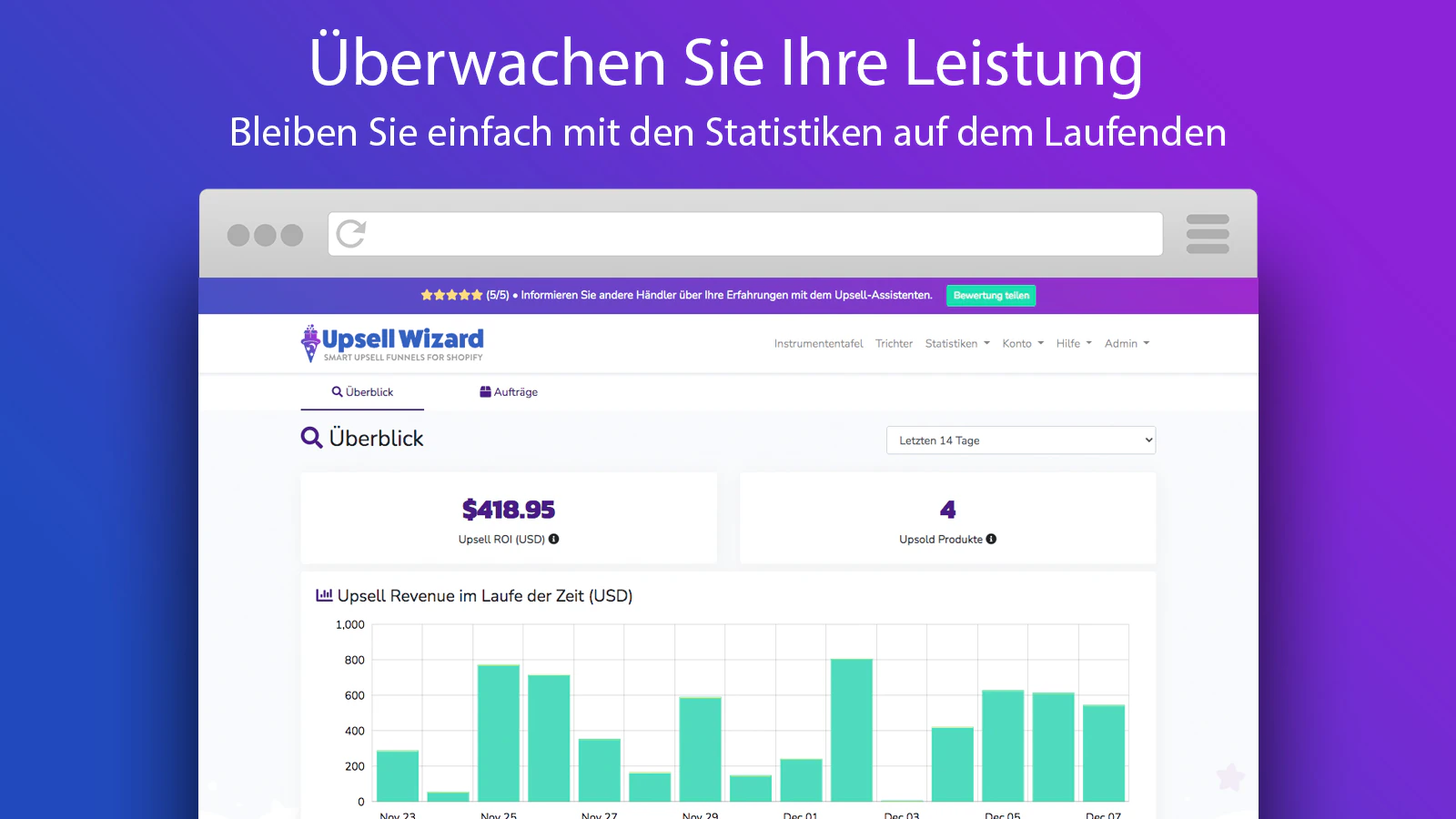This screenshot has height=819, width=1456.
Task: Open the Letzten 14 Tage date range select
Action: 1021,440
